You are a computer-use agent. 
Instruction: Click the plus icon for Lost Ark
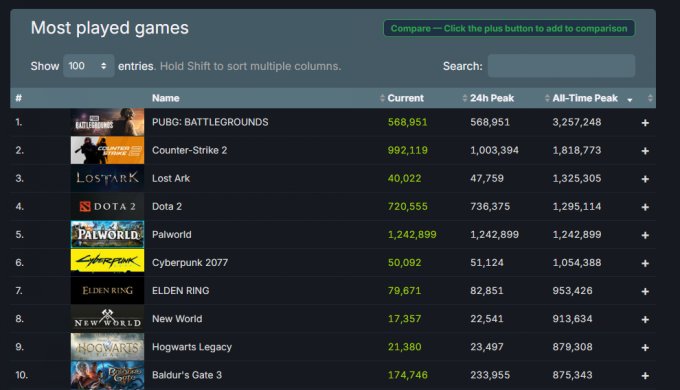tap(645, 179)
